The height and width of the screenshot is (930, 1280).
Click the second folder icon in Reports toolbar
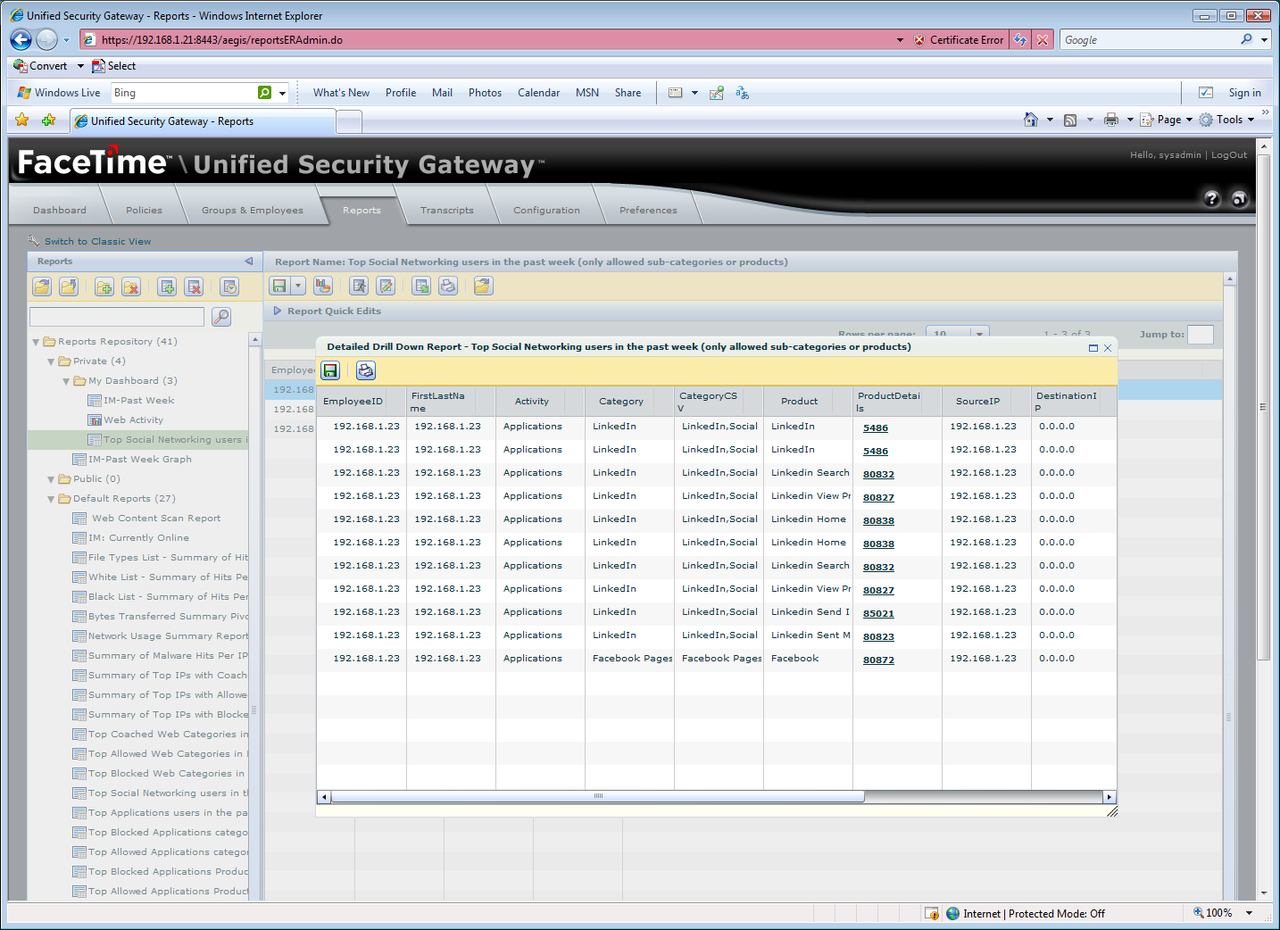tap(68, 287)
